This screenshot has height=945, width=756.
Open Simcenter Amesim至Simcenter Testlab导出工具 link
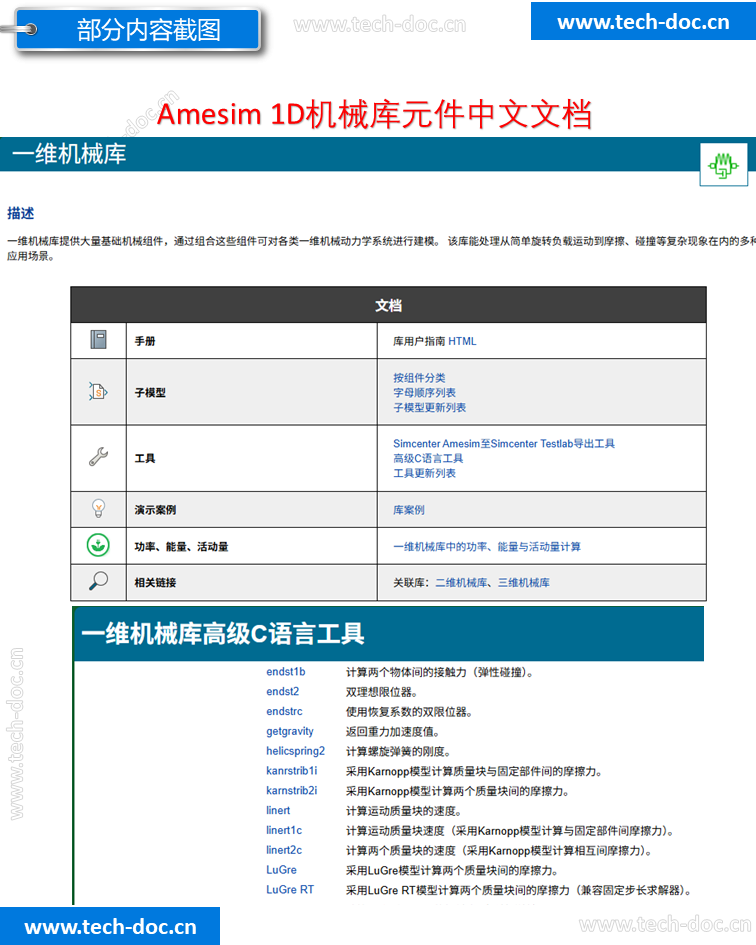[504, 444]
